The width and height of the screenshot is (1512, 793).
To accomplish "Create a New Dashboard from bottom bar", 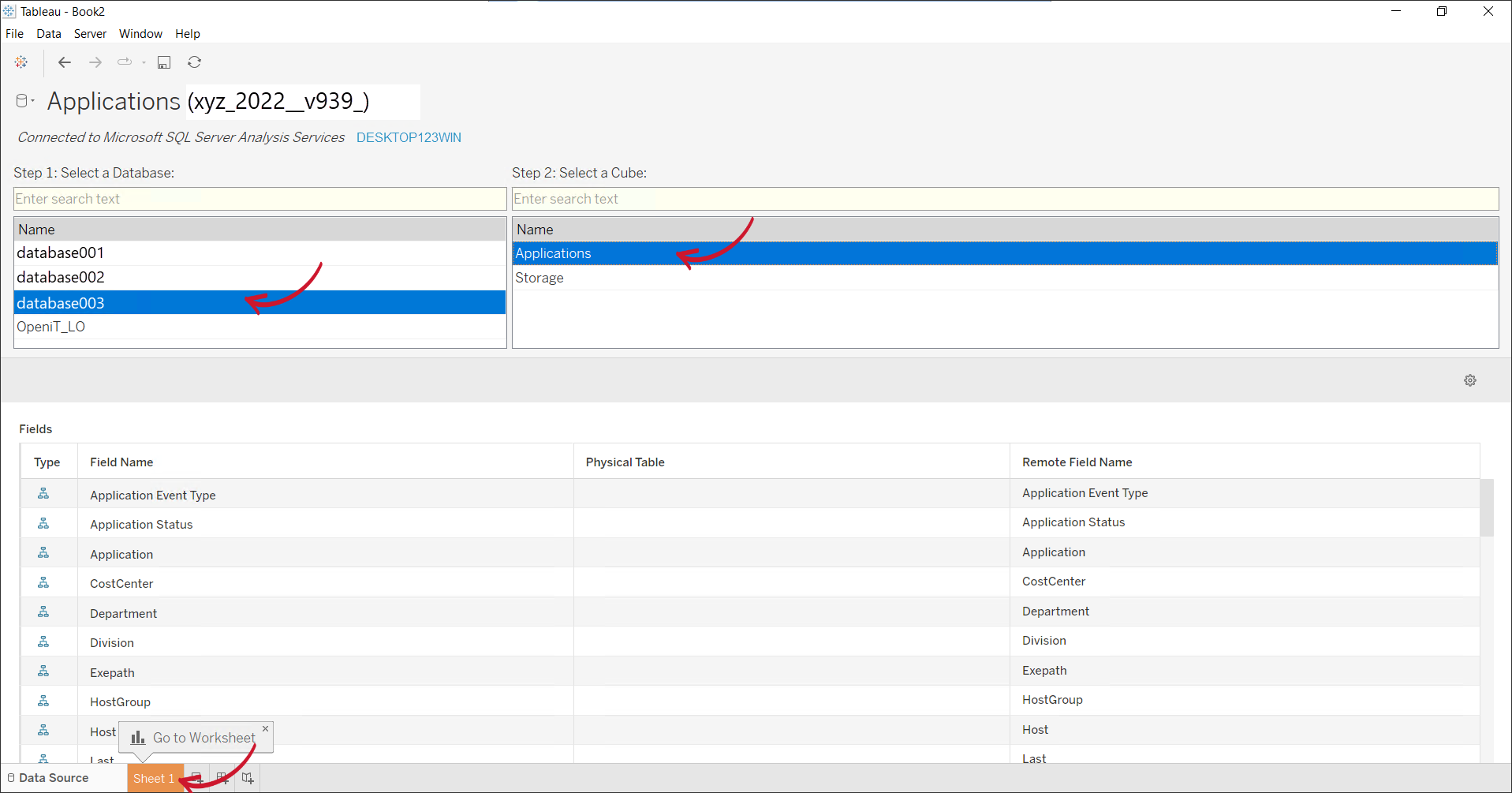I will [222, 778].
